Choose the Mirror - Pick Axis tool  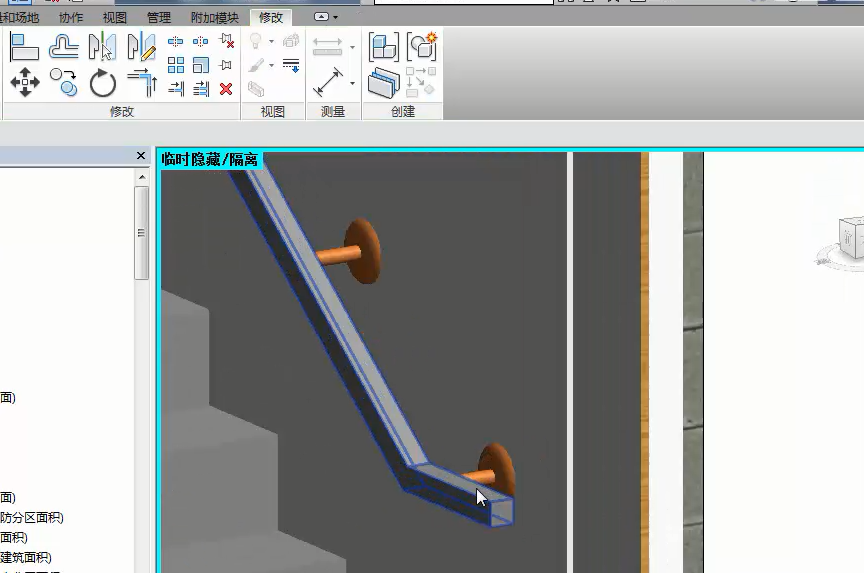(102, 47)
